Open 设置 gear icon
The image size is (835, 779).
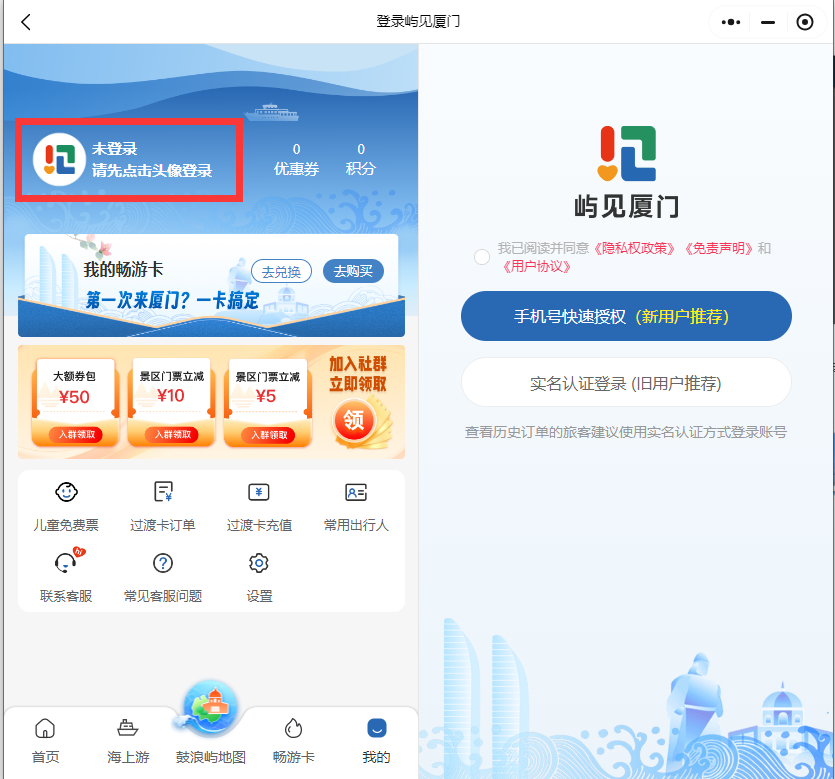(259, 563)
